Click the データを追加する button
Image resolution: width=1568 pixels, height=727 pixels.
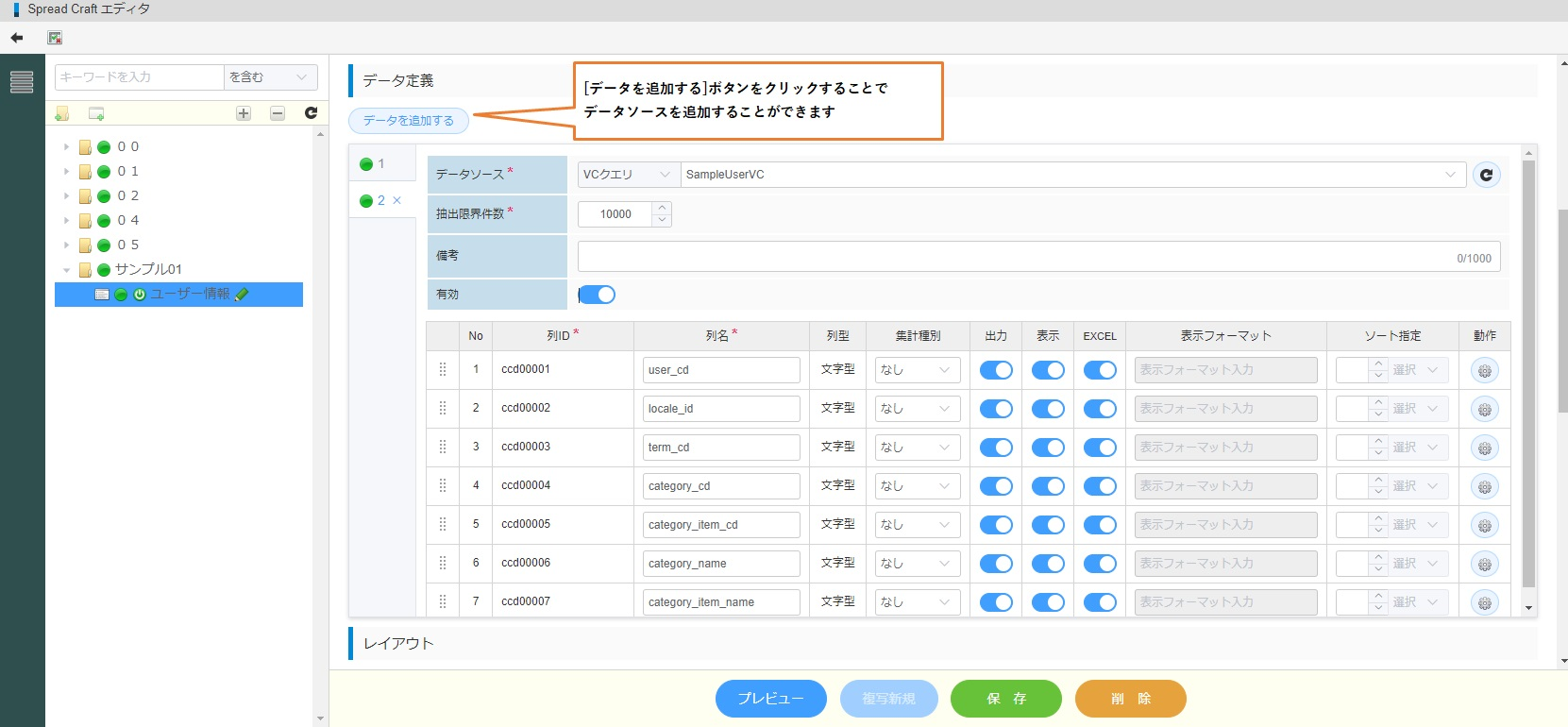click(409, 121)
